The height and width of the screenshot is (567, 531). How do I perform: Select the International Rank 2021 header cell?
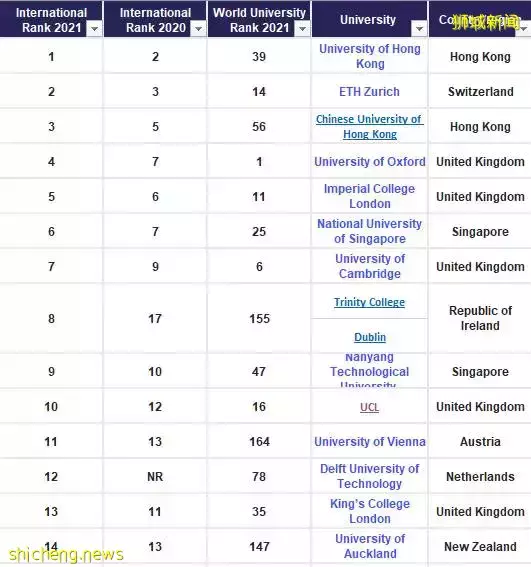pyautogui.click(x=51, y=19)
